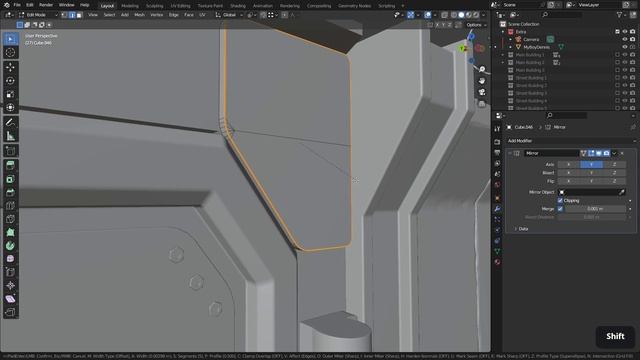Select the Rip Region tool
Viewport: 640px width, 360px height.
click(10, 313)
